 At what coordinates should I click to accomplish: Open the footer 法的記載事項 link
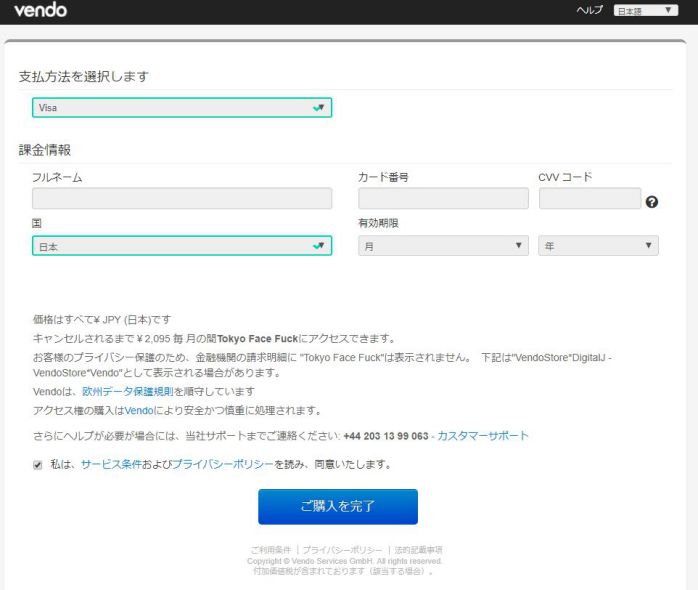[418, 550]
